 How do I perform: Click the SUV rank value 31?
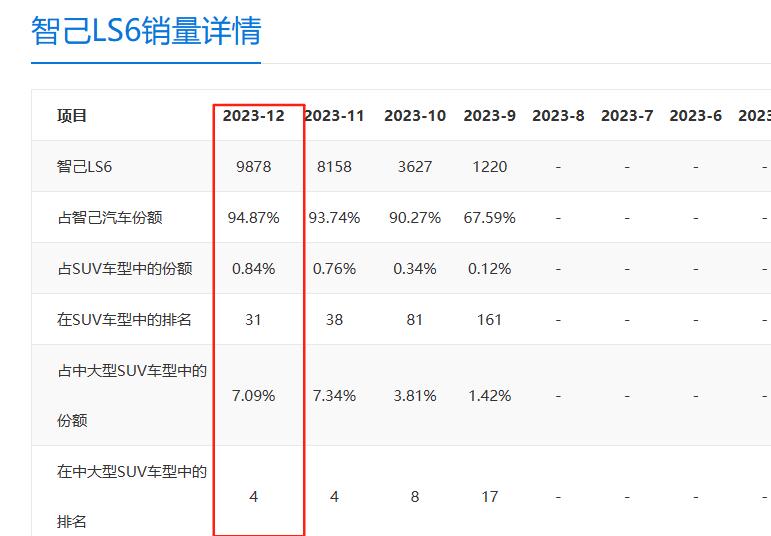tap(253, 320)
